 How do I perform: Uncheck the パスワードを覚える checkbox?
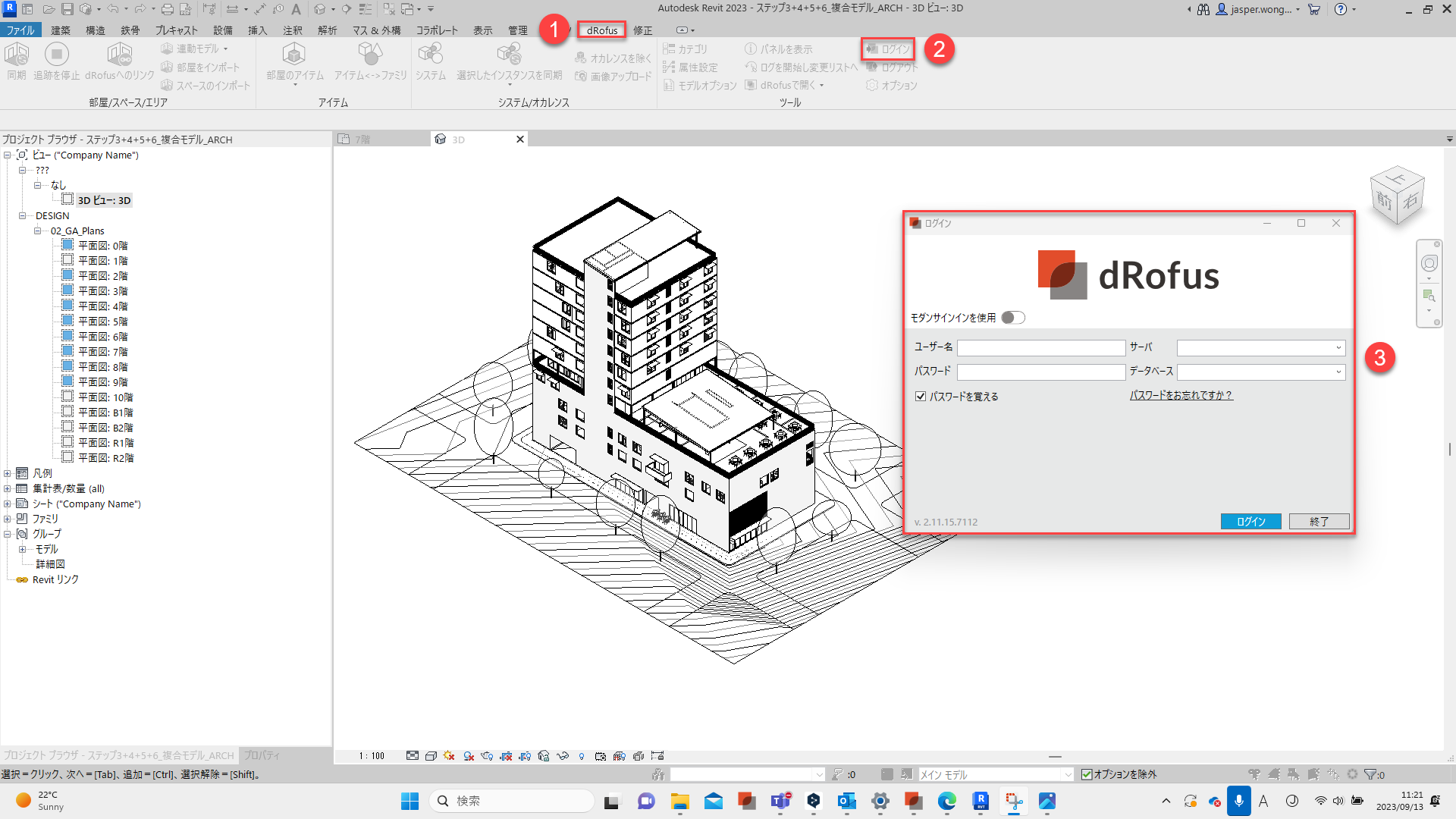[921, 397]
